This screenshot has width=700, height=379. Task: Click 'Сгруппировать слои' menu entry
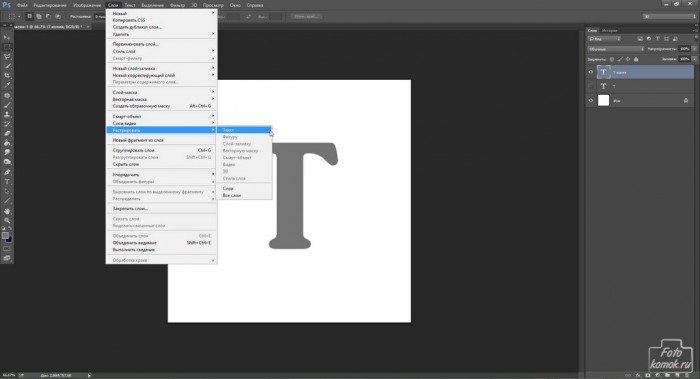[x=162, y=150]
